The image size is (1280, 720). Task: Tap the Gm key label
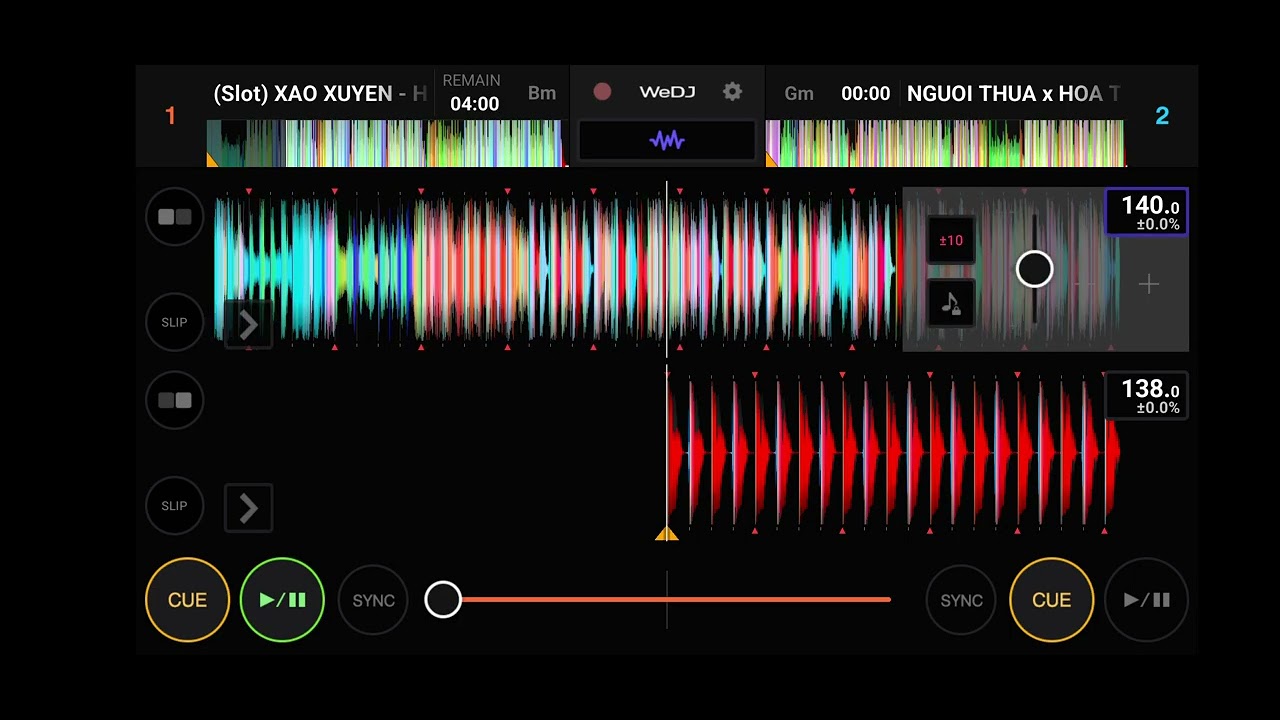coord(799,93)
